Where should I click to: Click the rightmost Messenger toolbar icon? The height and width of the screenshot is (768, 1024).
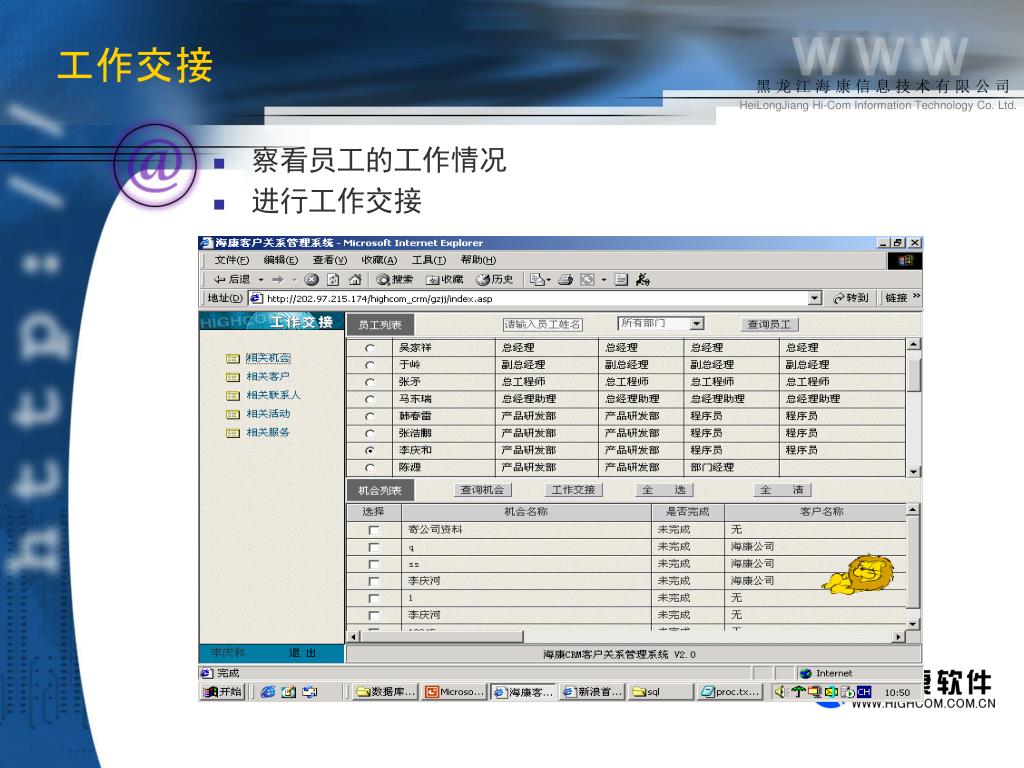[x=643, y=280]
